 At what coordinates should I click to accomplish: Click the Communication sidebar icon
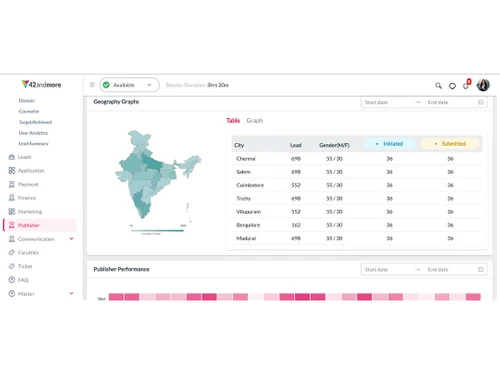[12, 239]
